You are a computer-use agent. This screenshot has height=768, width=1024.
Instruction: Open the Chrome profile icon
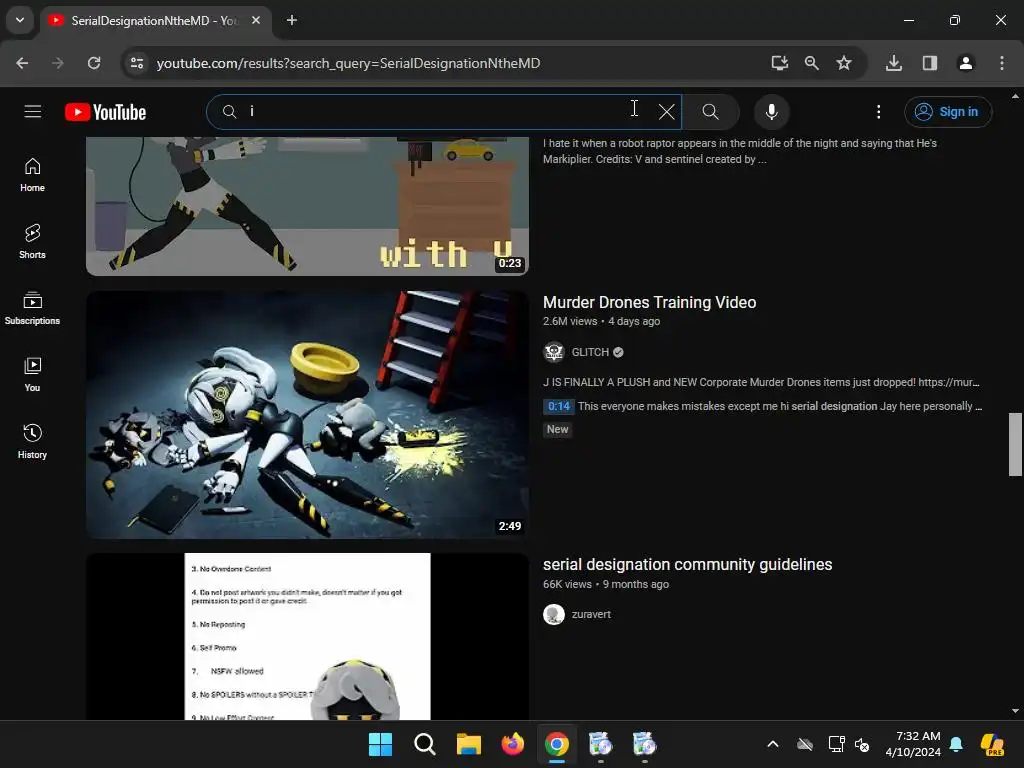click(x=965, y=63)
